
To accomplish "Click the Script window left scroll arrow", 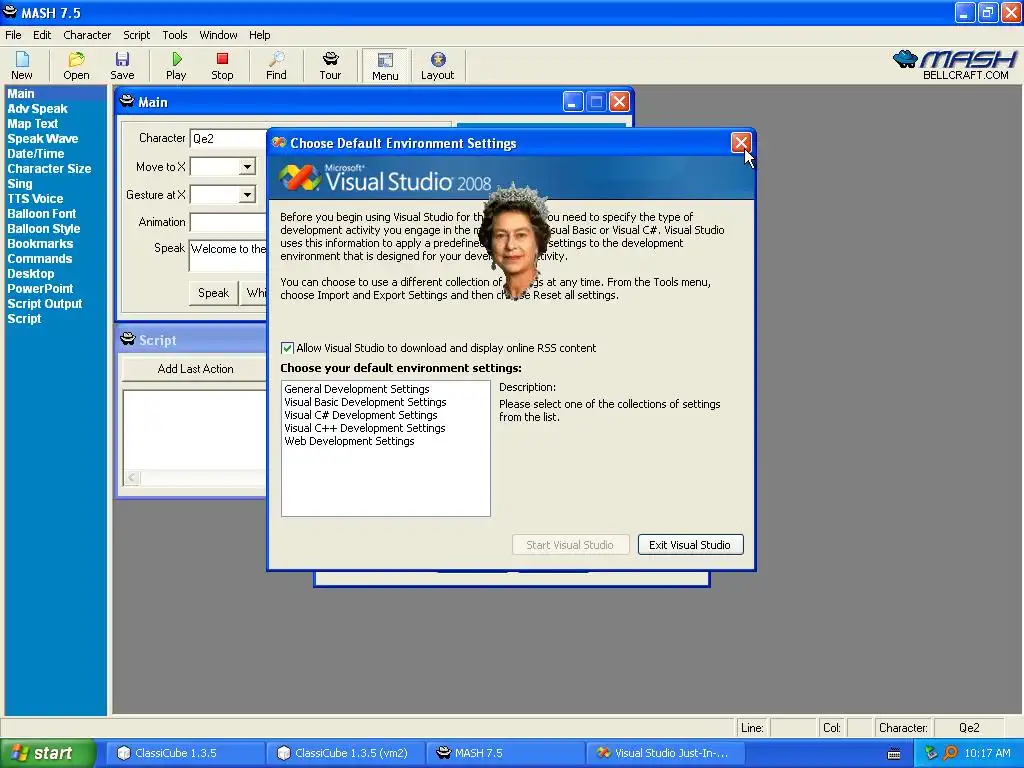I will pos(132,478).
